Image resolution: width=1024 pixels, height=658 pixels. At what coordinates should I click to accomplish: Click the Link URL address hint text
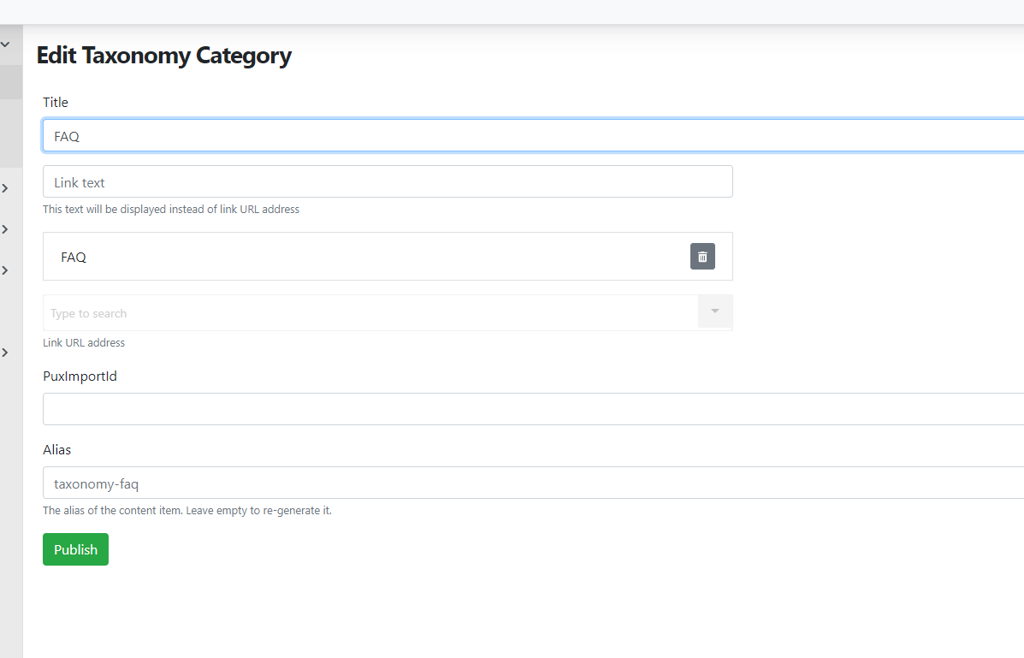click(84, 343)
